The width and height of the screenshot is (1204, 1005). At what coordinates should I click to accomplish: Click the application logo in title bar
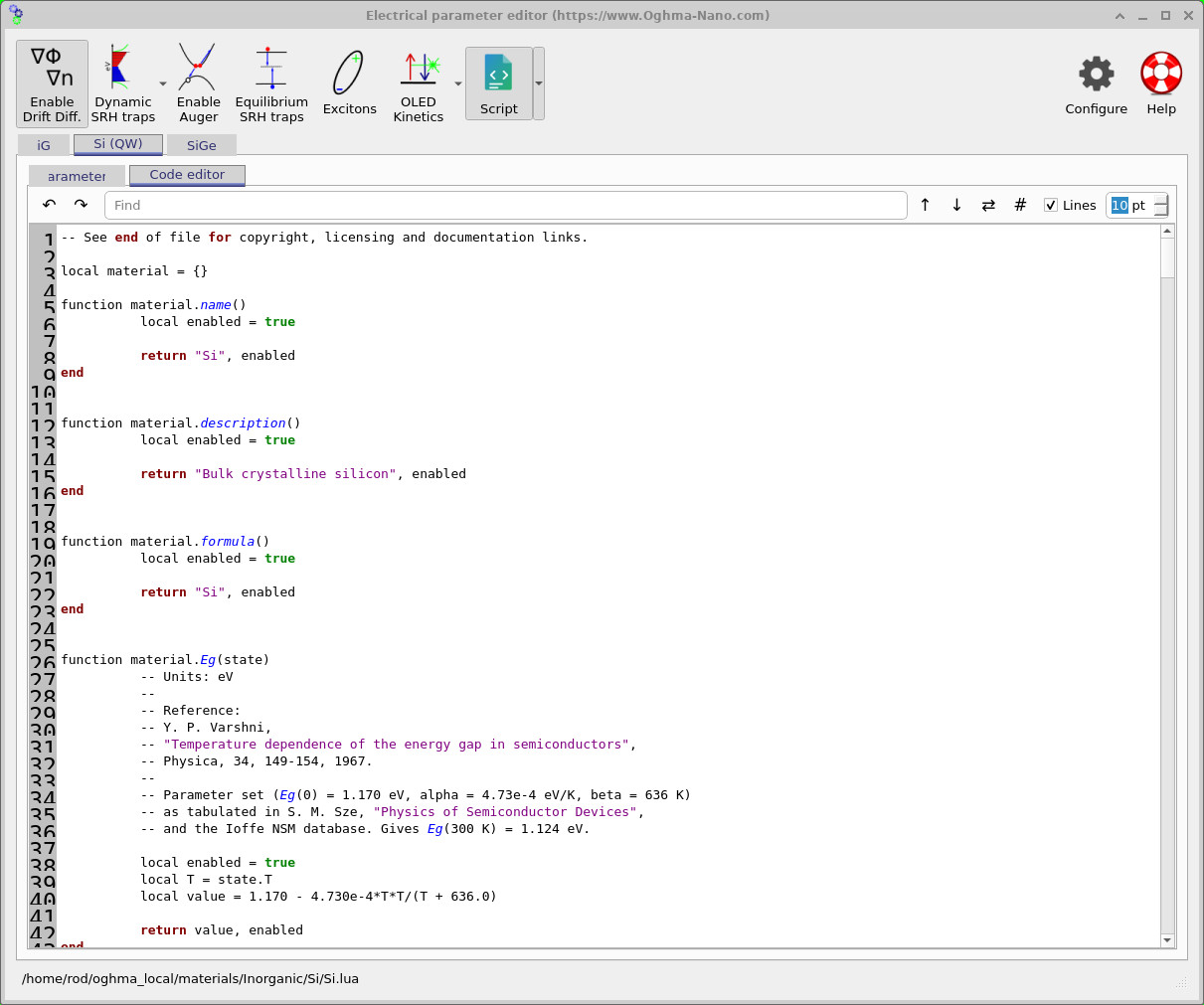coord(15,15)
